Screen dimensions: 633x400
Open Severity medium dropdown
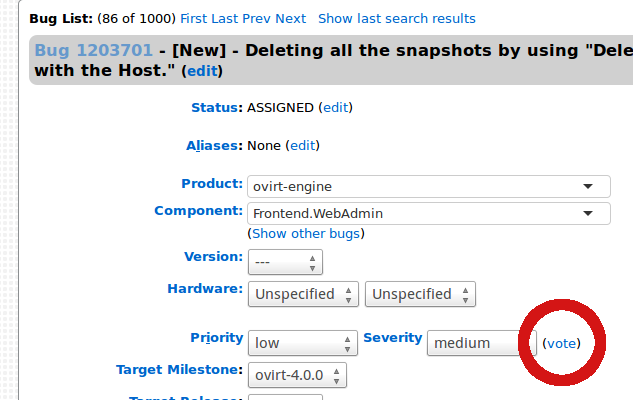[481, 343]
